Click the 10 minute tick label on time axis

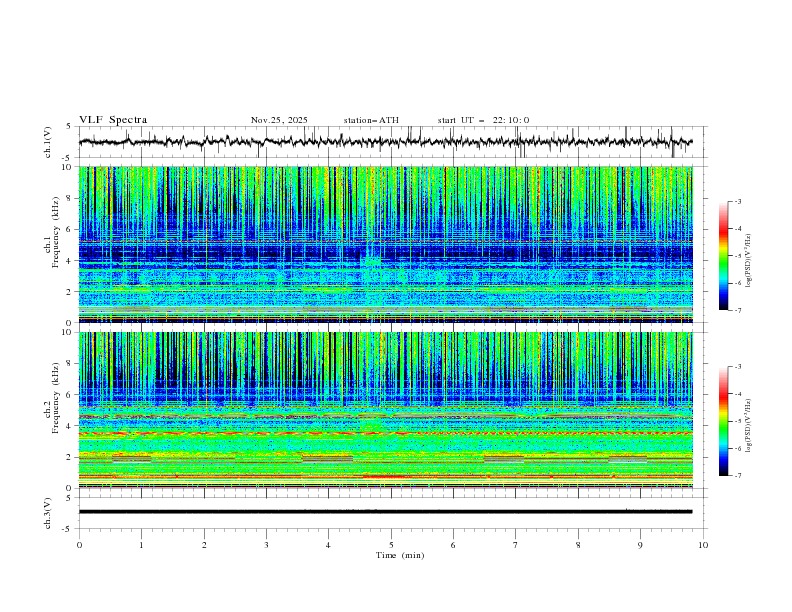(x=703, y=544)
